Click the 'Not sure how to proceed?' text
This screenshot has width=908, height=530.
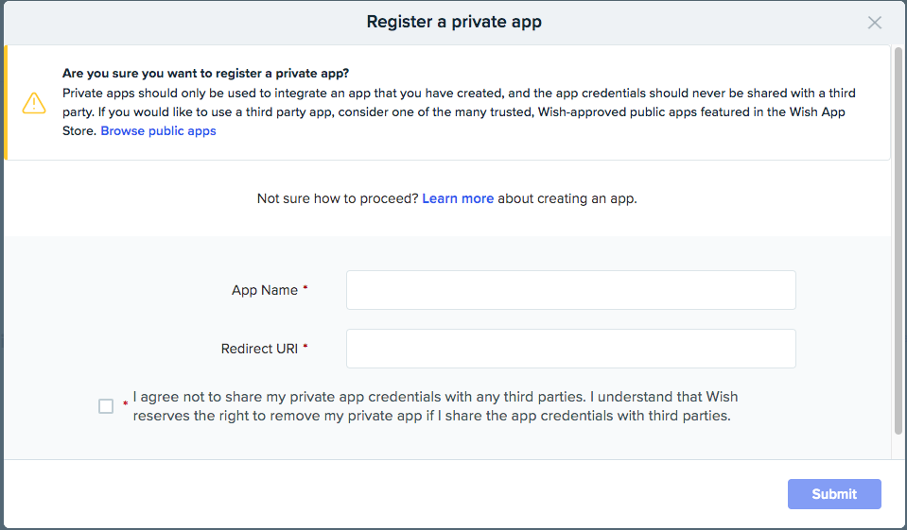337,198
